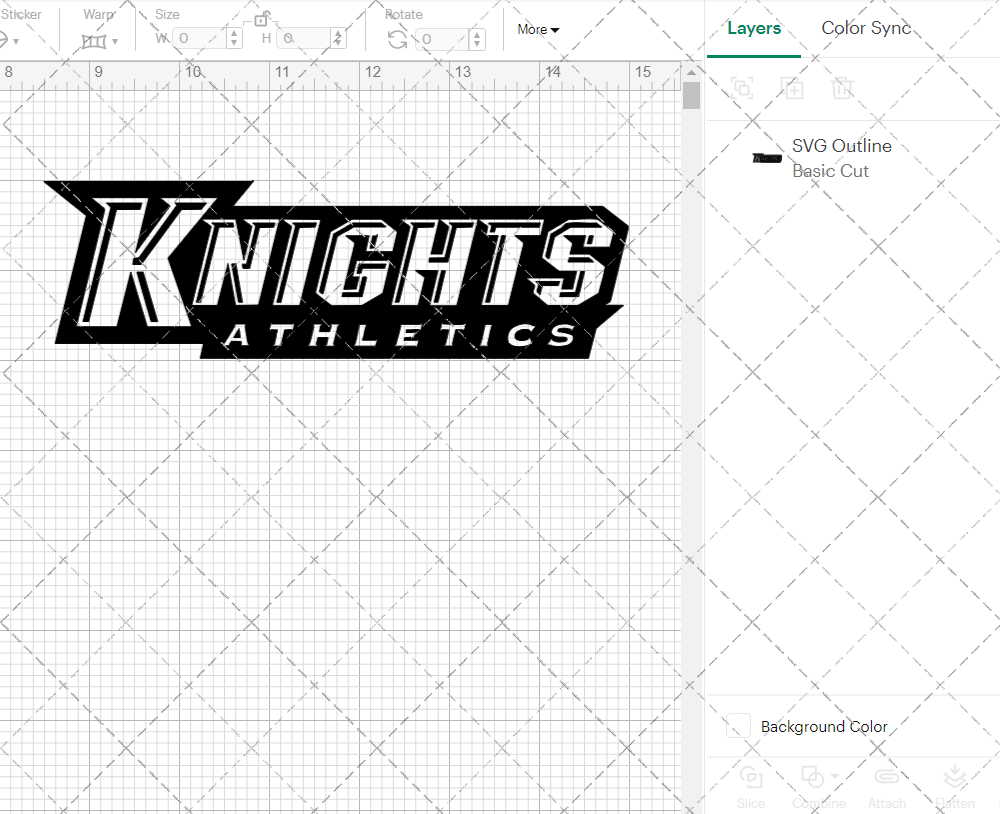
Task: Click the Background Color row
Action: tap(823, 727)
